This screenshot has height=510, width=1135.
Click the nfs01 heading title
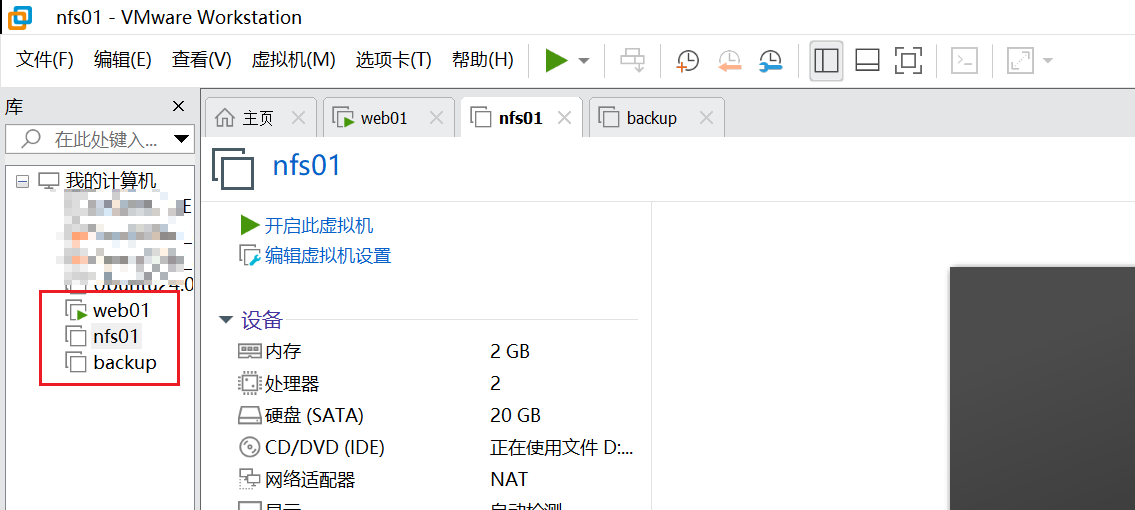pyautogui.click(x=307, y=166)
